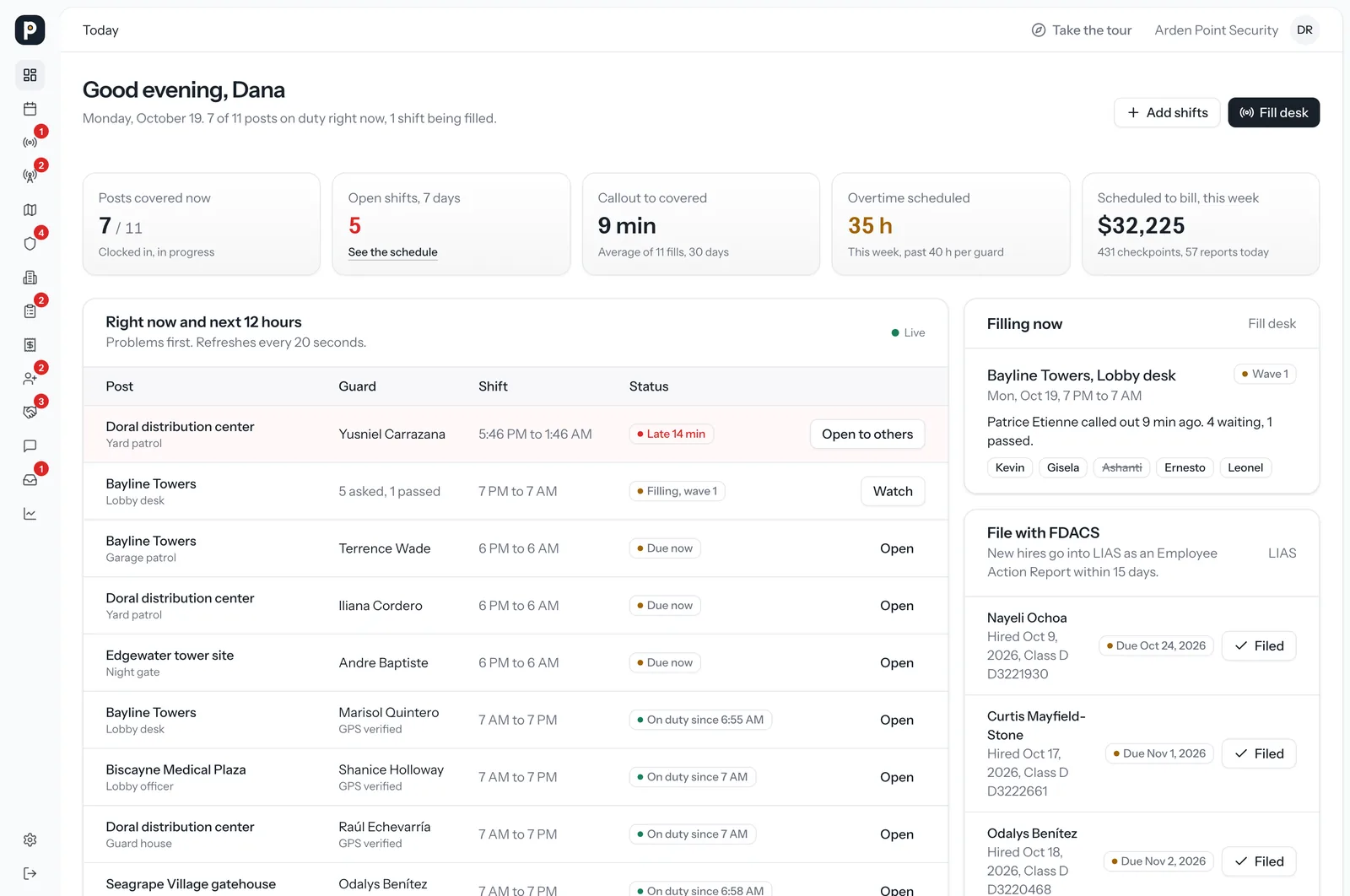Click Open to others for Yusniel Carrazana

point(867,435)
